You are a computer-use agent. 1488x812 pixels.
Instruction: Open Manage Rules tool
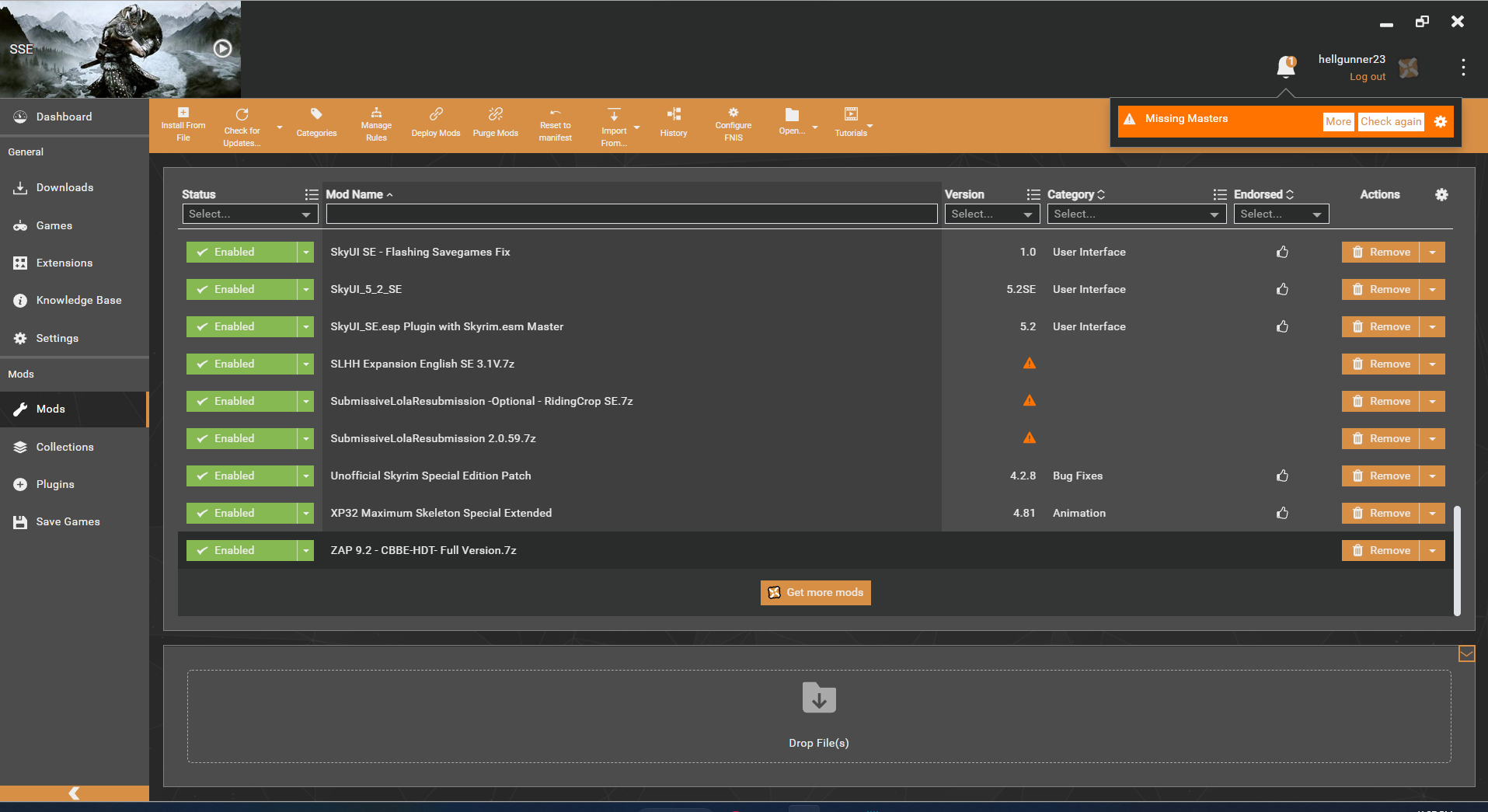coord(376,124)
